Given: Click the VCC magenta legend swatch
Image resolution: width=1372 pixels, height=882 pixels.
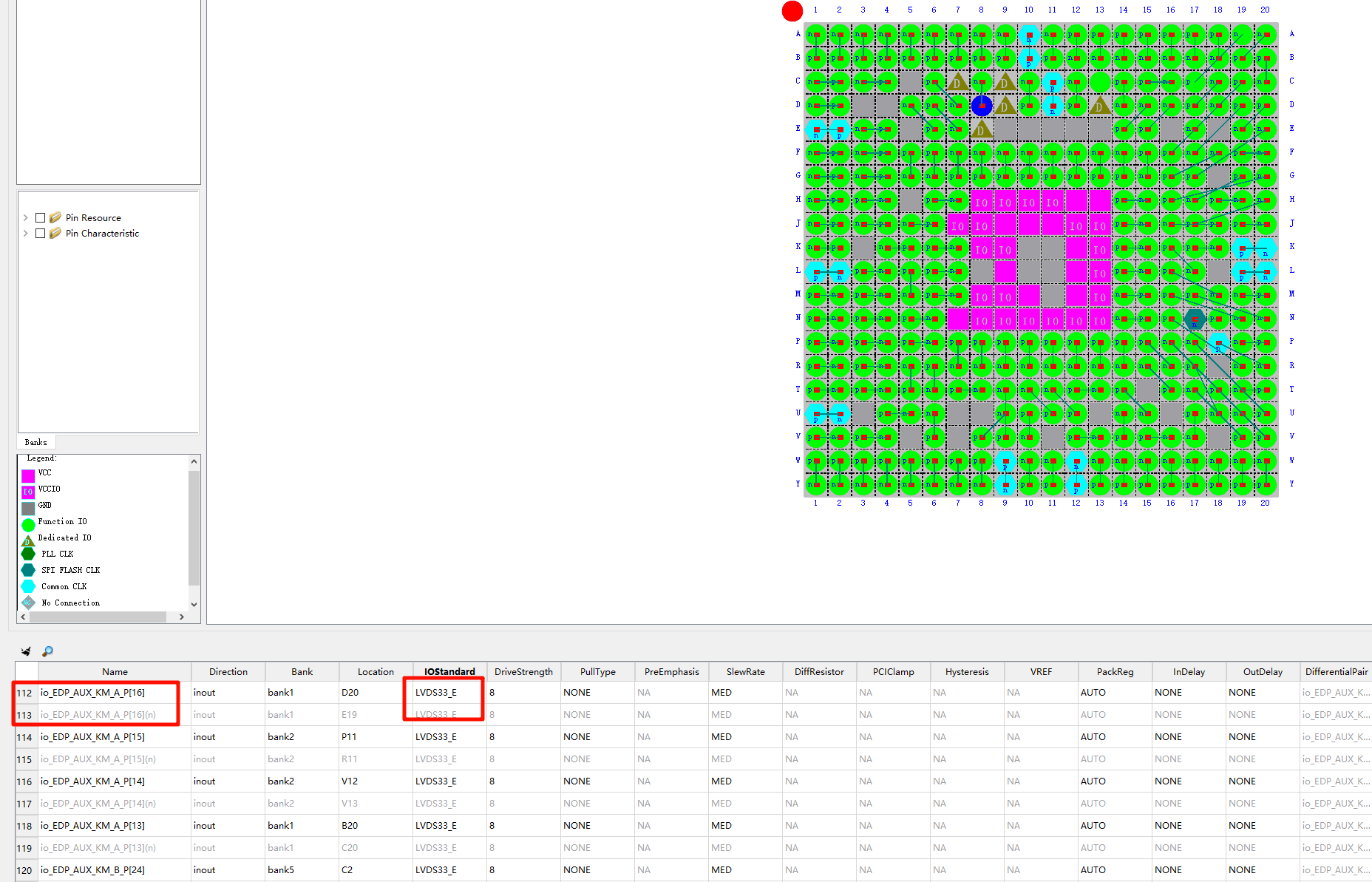Looking at the screenshot, I should click(x=28, y=475).
